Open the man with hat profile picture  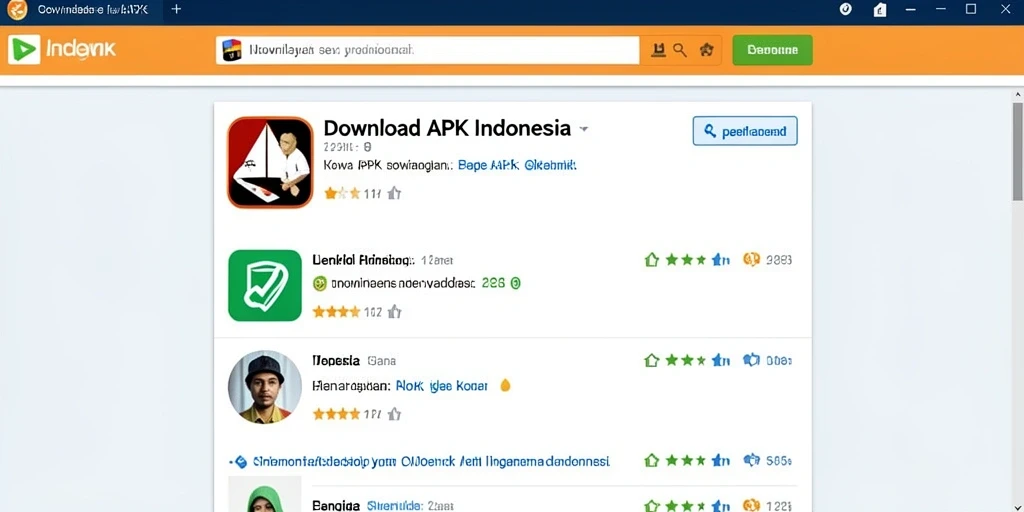pyautogui.click(x=265, y=387)
